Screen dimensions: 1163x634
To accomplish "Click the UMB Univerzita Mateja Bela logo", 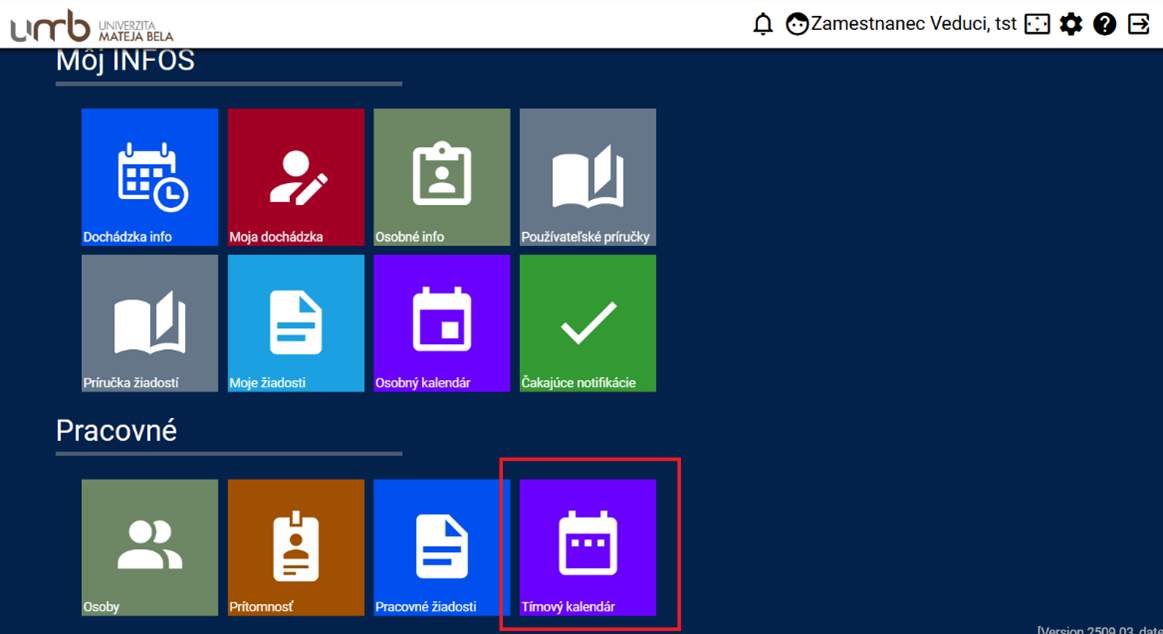I will coord(92,27).
